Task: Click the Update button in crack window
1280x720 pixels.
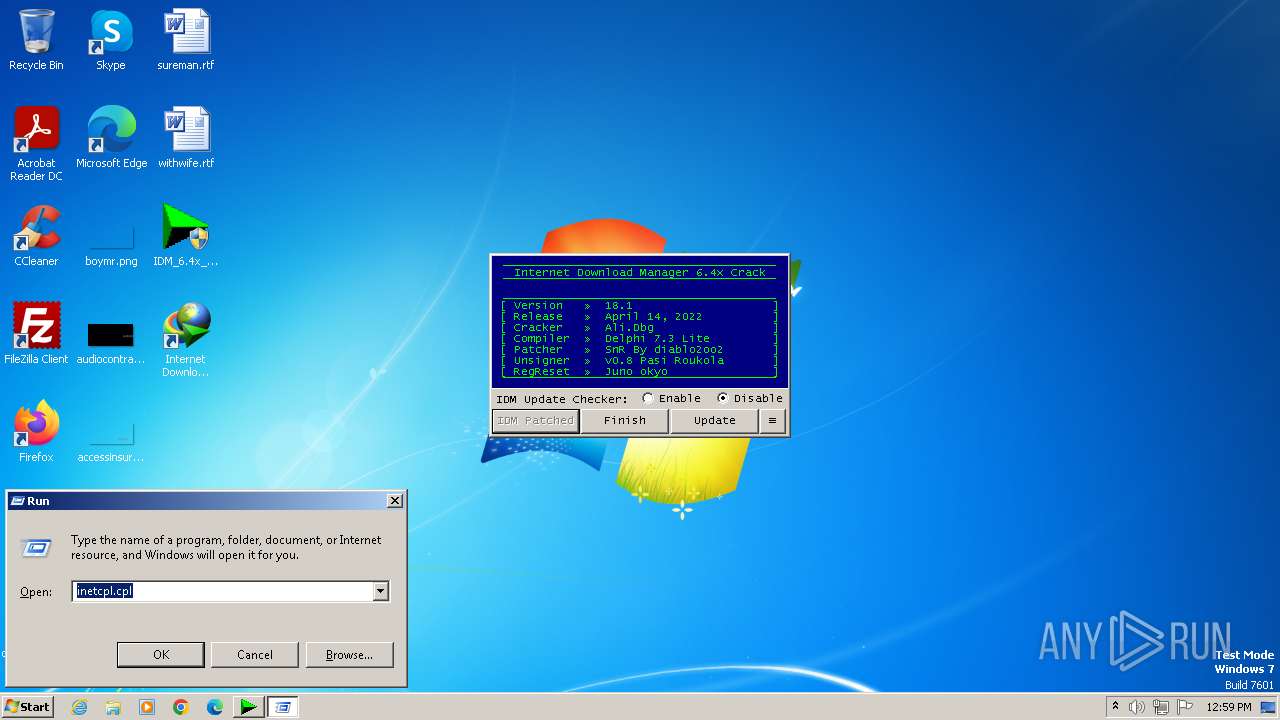Action: 714,421
